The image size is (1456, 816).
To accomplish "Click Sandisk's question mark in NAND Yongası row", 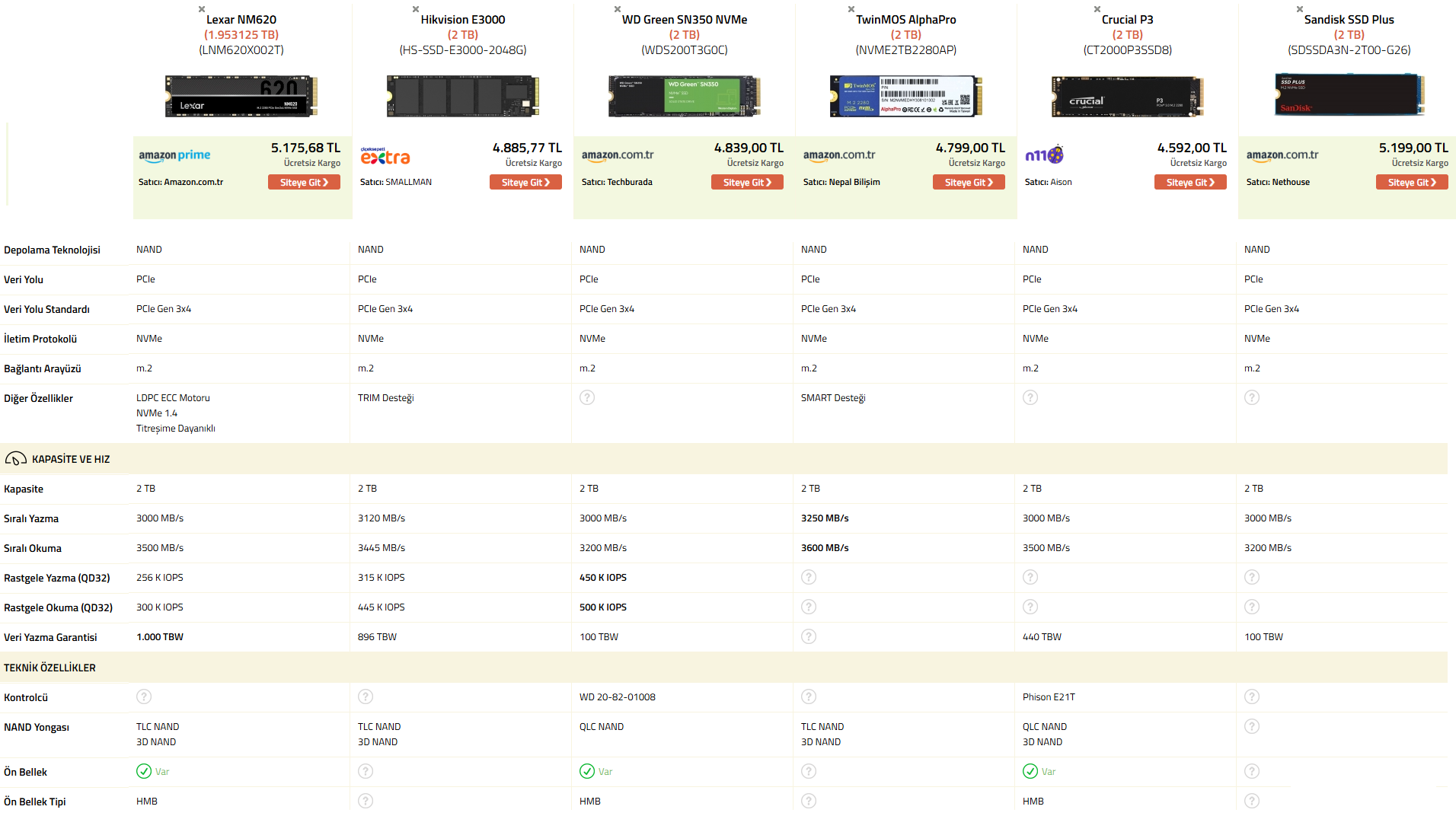I will tap(1252, 726).
